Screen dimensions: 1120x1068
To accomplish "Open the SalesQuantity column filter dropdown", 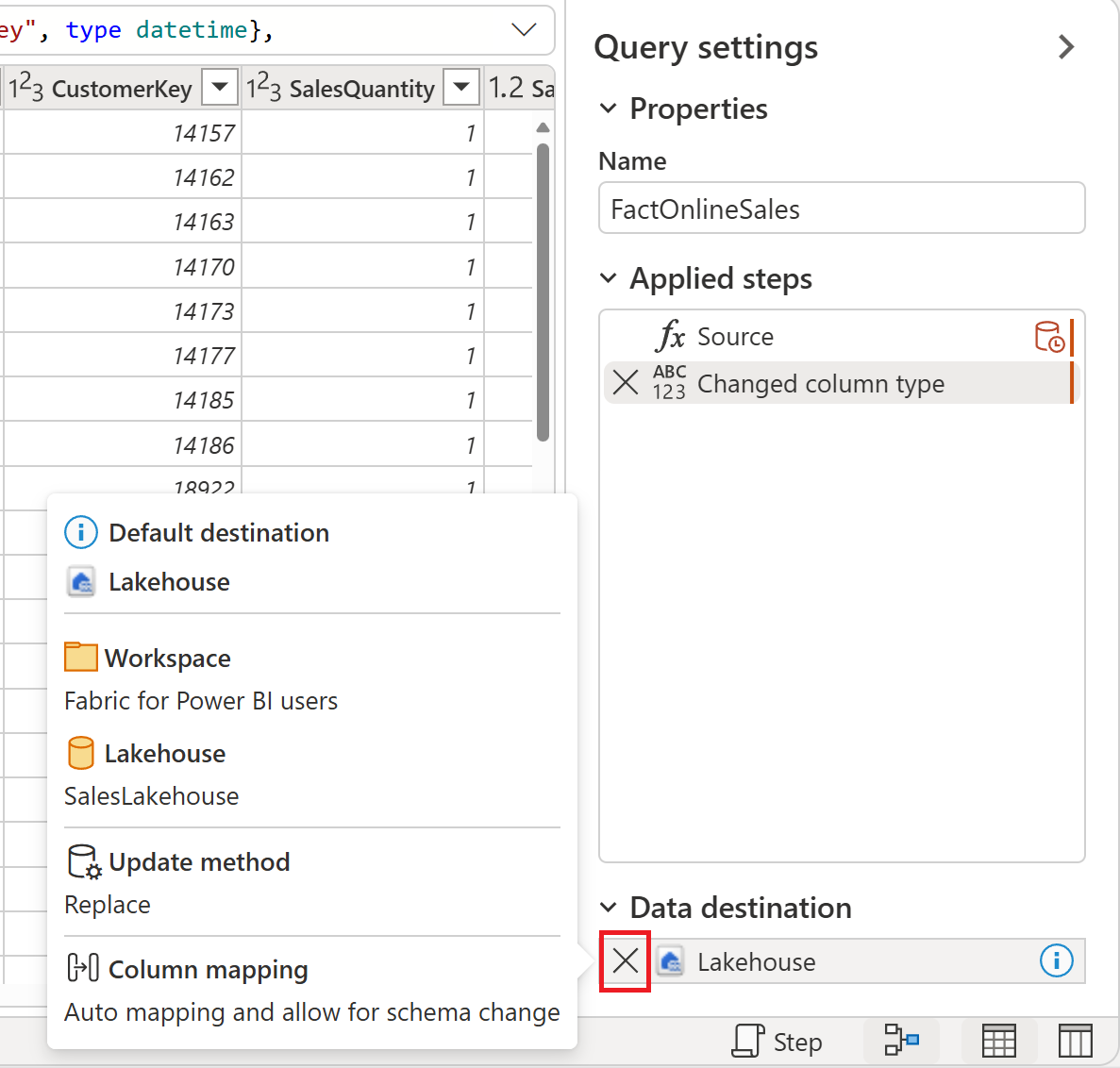I will (461, 87).
